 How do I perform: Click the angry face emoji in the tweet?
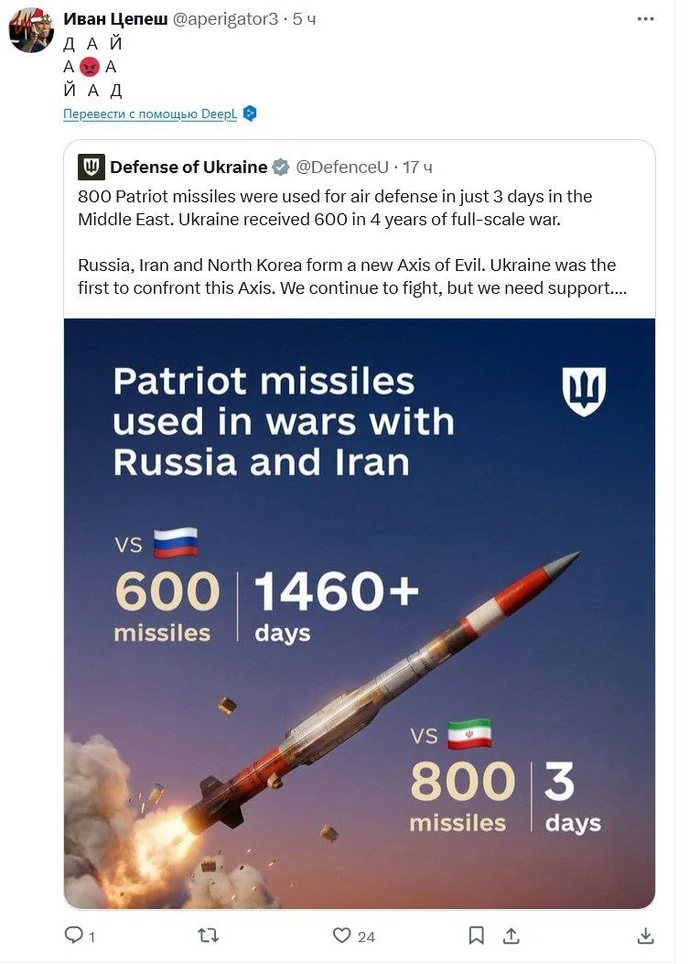point(90,67)
